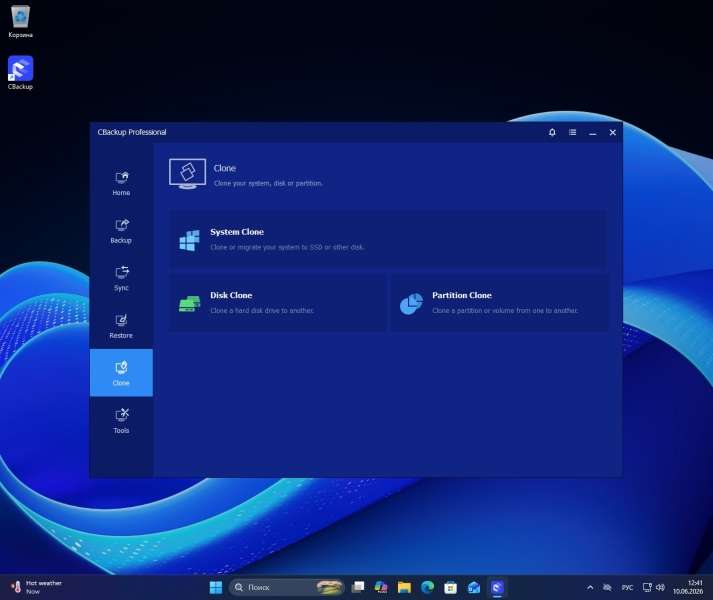Select the Clone sidebar tab
Screen dimensions: 713x600
(x=121, y=373)
